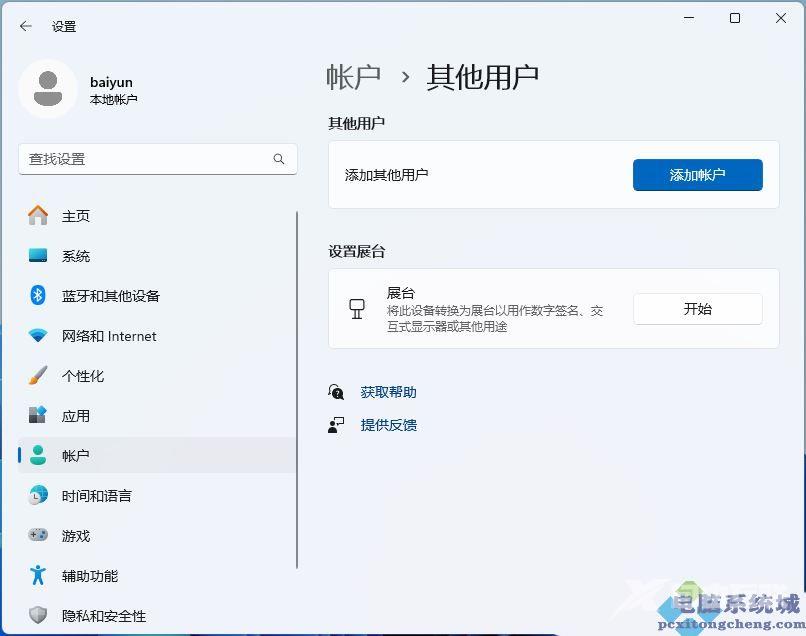Image resolution: width=806 pixels, height=636 pixels.
Task: Click the 开始 button for kiosk
Action: coord(697,309)
